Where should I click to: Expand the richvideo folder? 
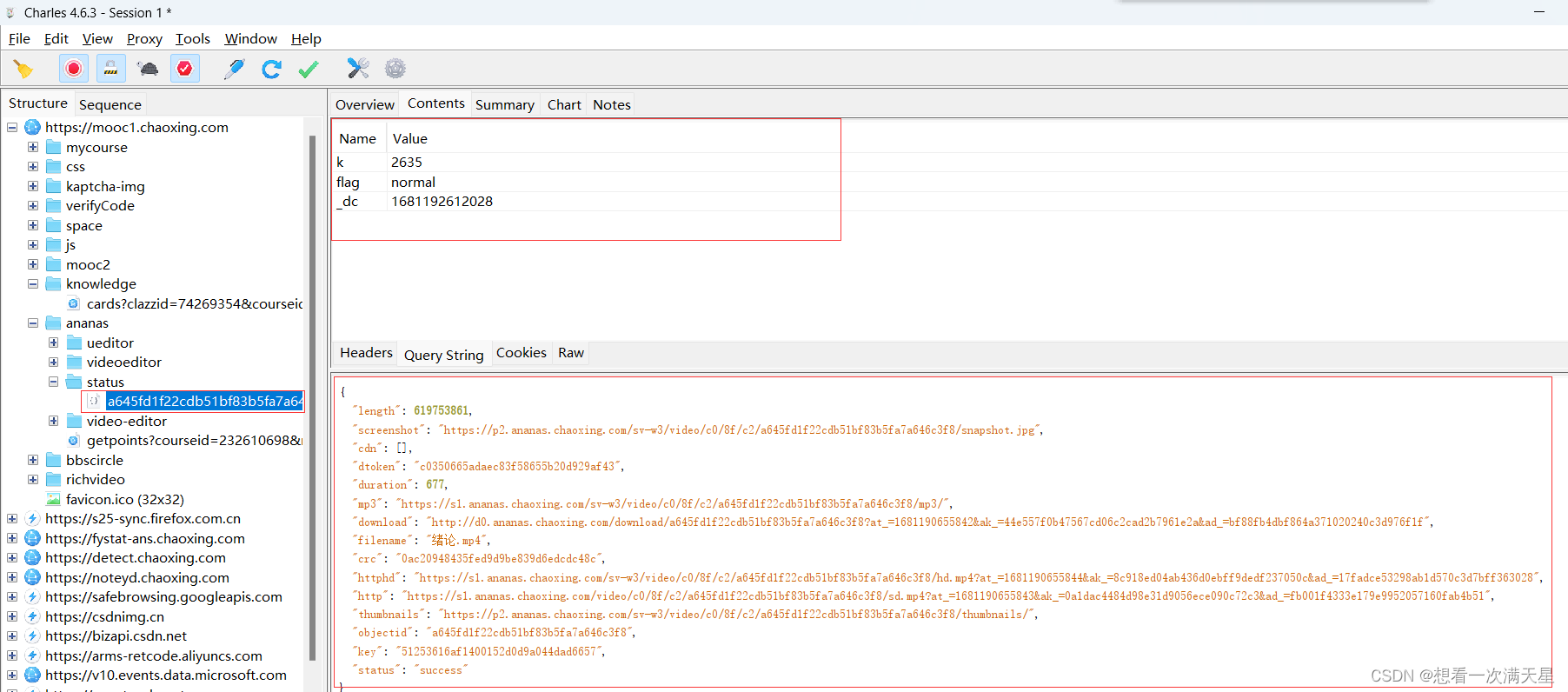(x=33, y=479)
